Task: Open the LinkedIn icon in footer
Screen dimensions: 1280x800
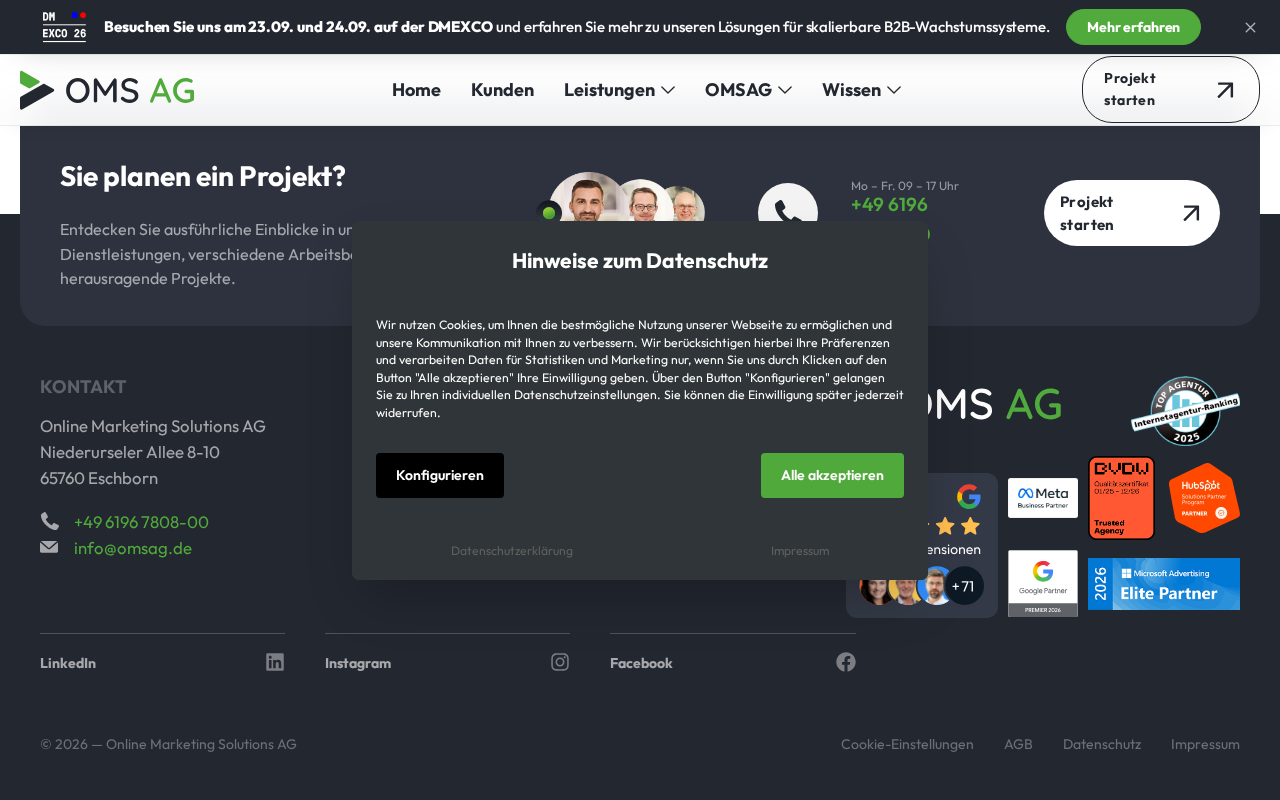Action: 275,662
